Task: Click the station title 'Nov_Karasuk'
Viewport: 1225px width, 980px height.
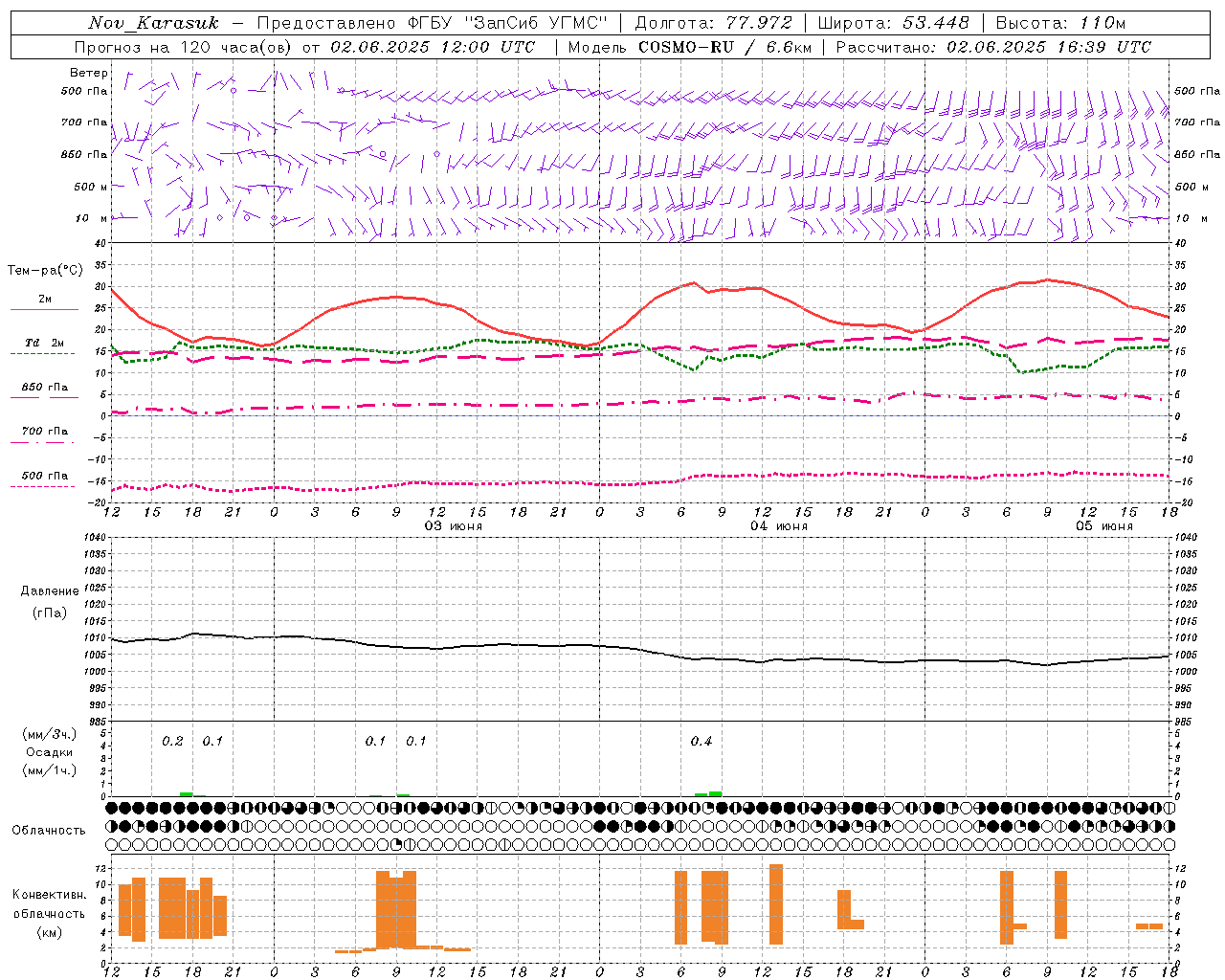Action: point(153,23)
